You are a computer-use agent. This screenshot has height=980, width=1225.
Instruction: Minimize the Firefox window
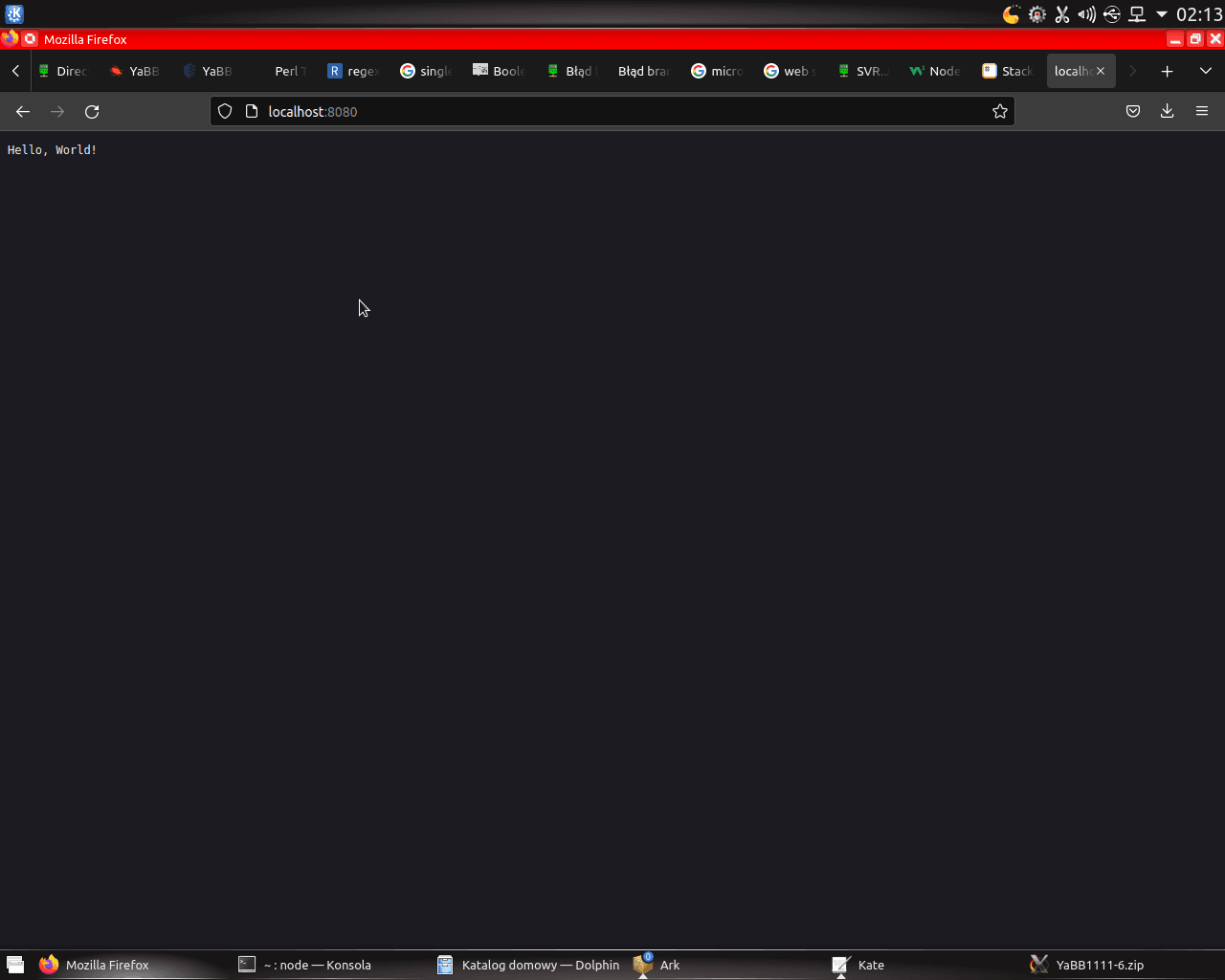1175,39
